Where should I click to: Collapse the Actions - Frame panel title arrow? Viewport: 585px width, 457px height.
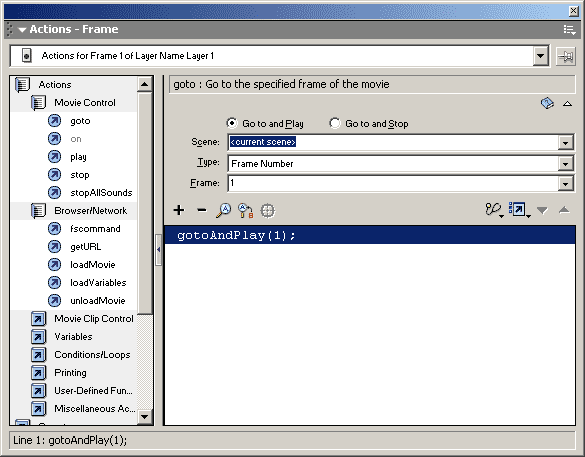(x=22, y=30)
